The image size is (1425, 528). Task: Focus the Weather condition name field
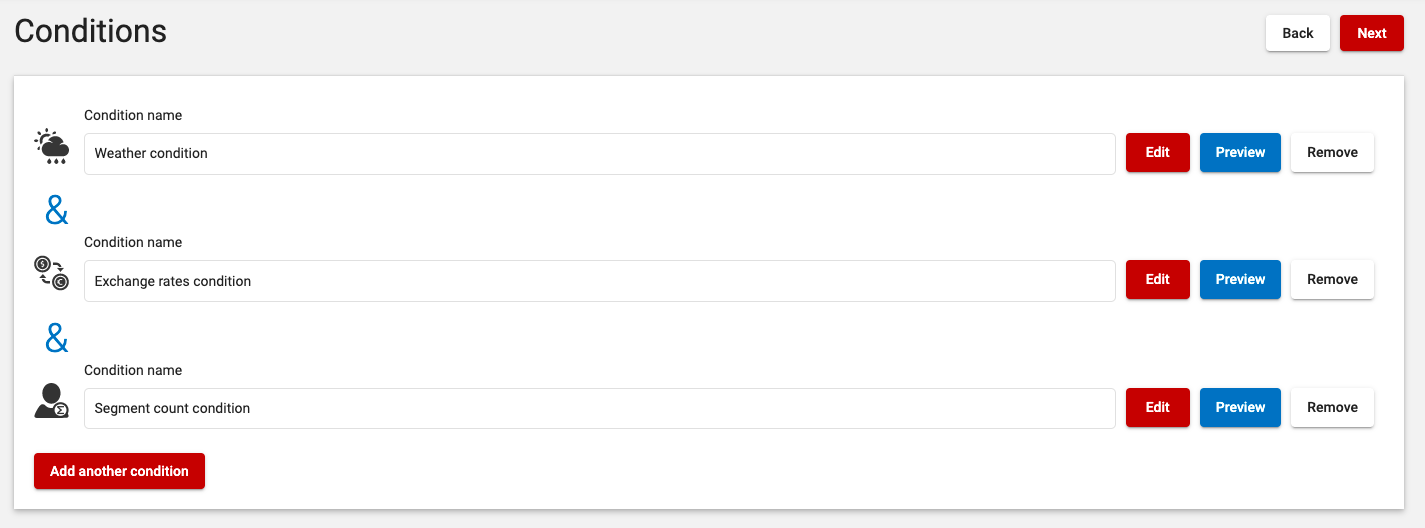(x=600, y=154)
